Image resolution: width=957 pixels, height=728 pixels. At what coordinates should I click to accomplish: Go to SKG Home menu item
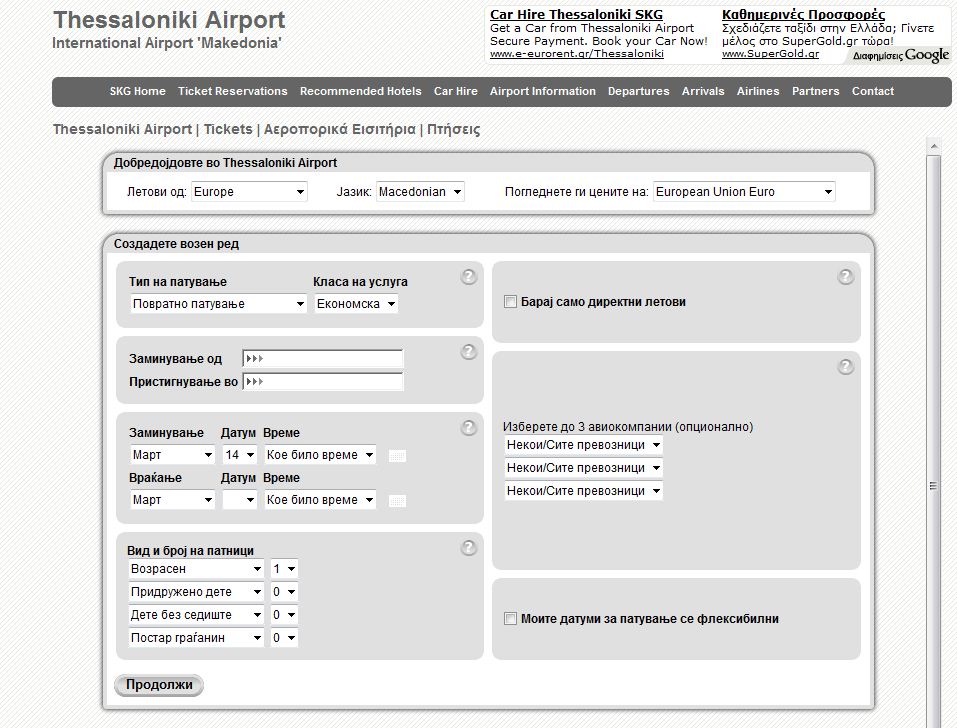pyautogui.click(x=137, y=91)
